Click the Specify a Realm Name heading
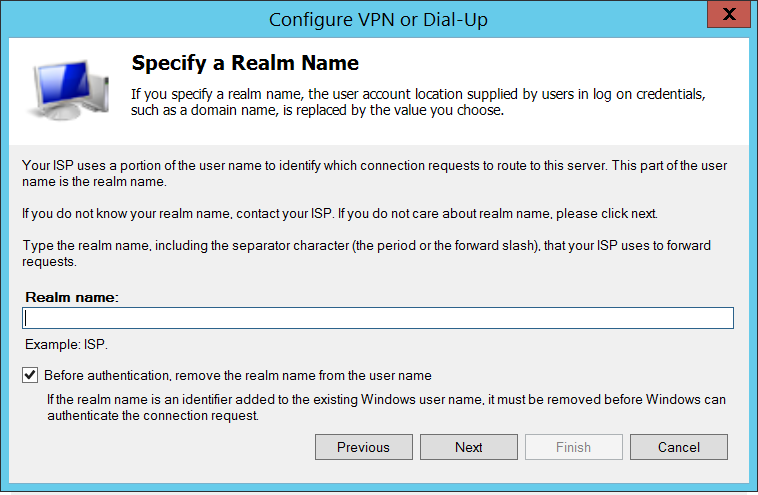The width and height of the screenshot is (758, 495). click(x=245, y=64)
